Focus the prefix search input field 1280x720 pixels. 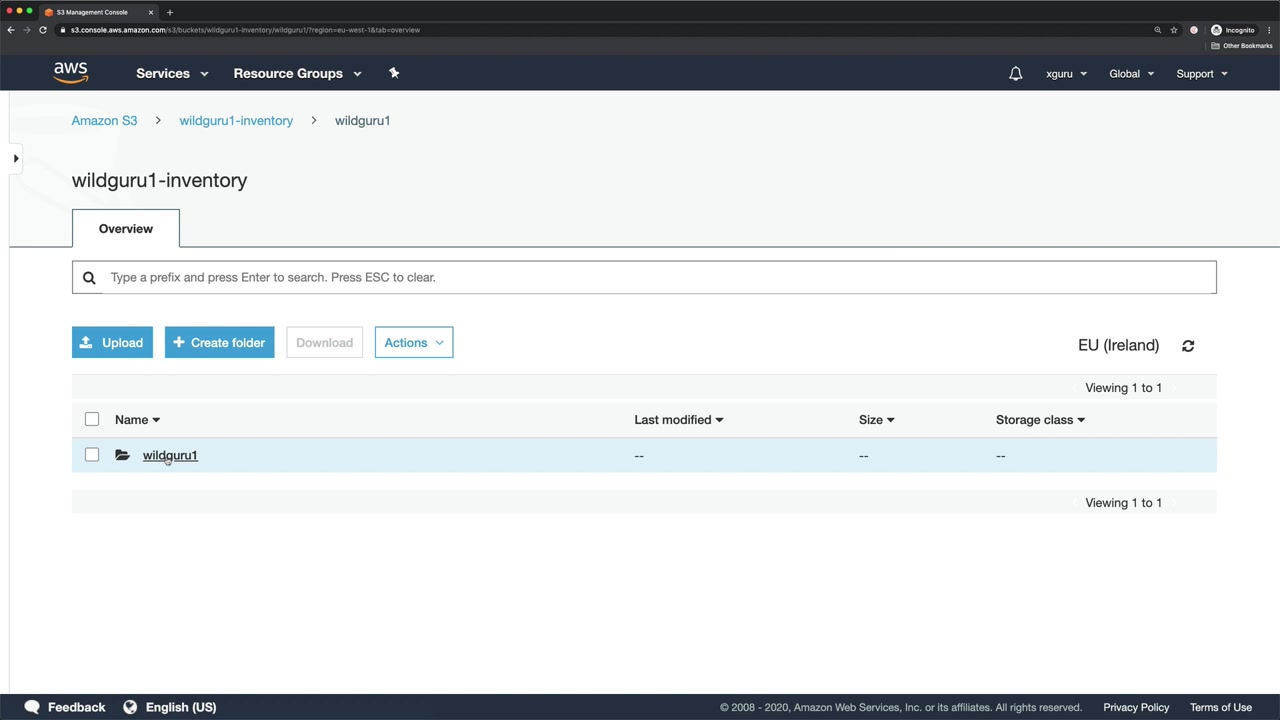tap(644, 278)
